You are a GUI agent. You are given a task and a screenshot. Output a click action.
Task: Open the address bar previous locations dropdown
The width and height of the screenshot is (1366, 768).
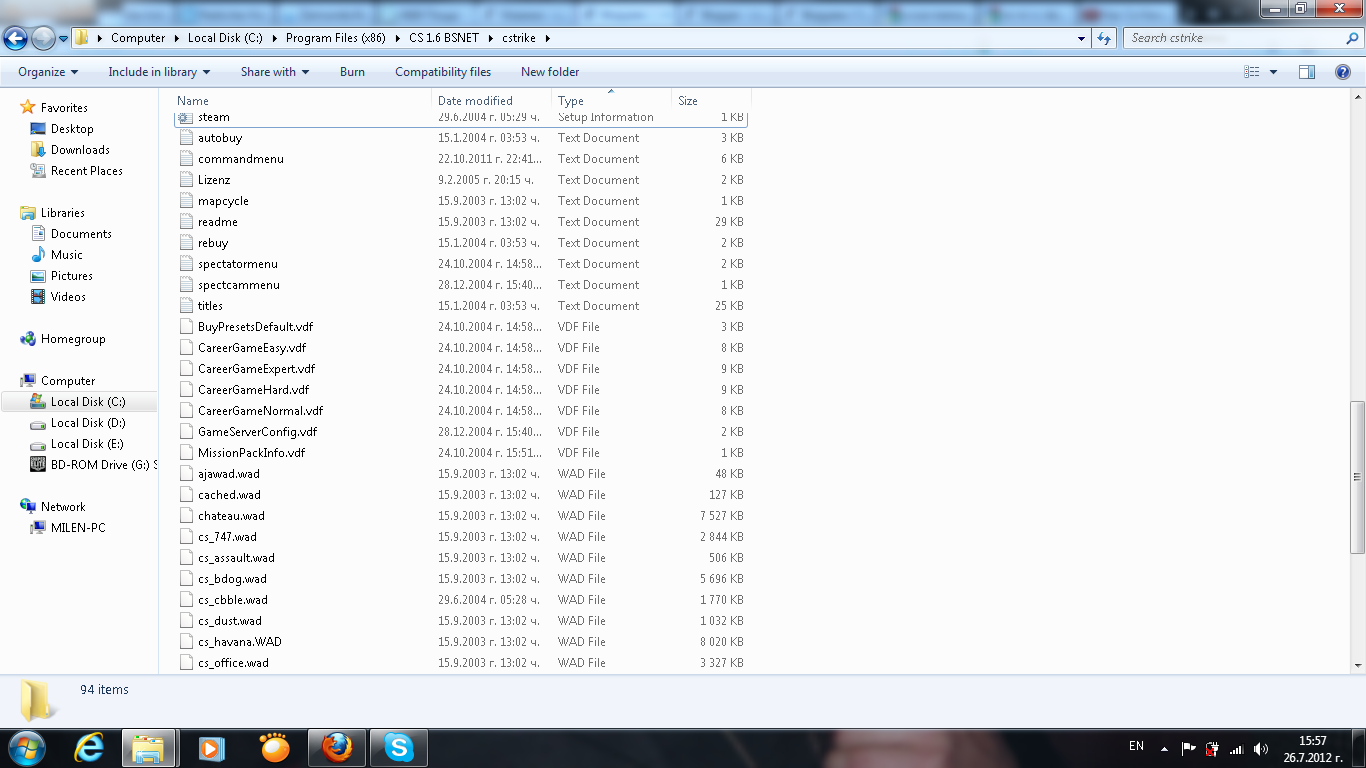tap(1082, 38)
